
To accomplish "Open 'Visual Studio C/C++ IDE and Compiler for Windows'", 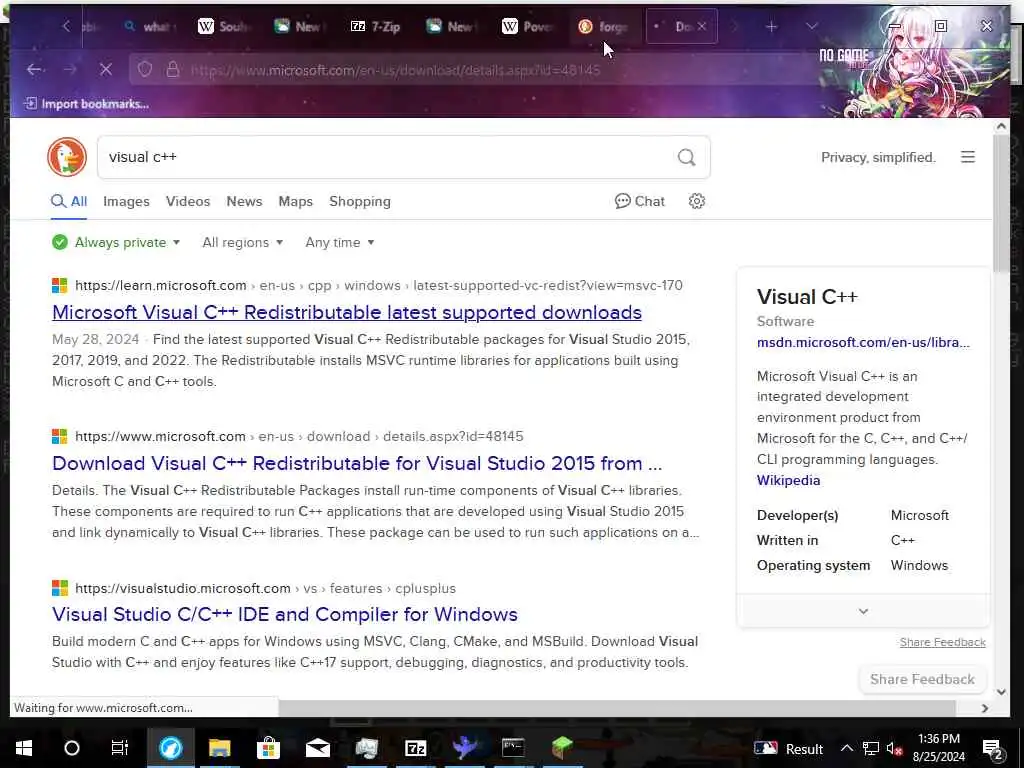I will coord(285,614).
